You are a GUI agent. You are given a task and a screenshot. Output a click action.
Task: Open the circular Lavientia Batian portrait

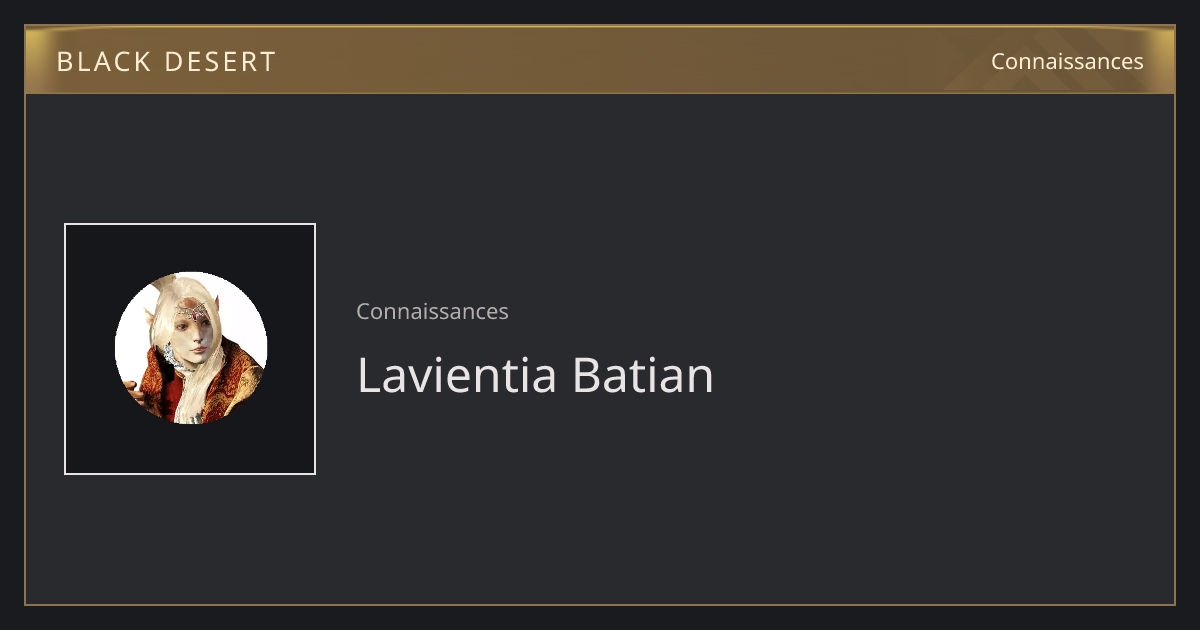pos(191,348)
